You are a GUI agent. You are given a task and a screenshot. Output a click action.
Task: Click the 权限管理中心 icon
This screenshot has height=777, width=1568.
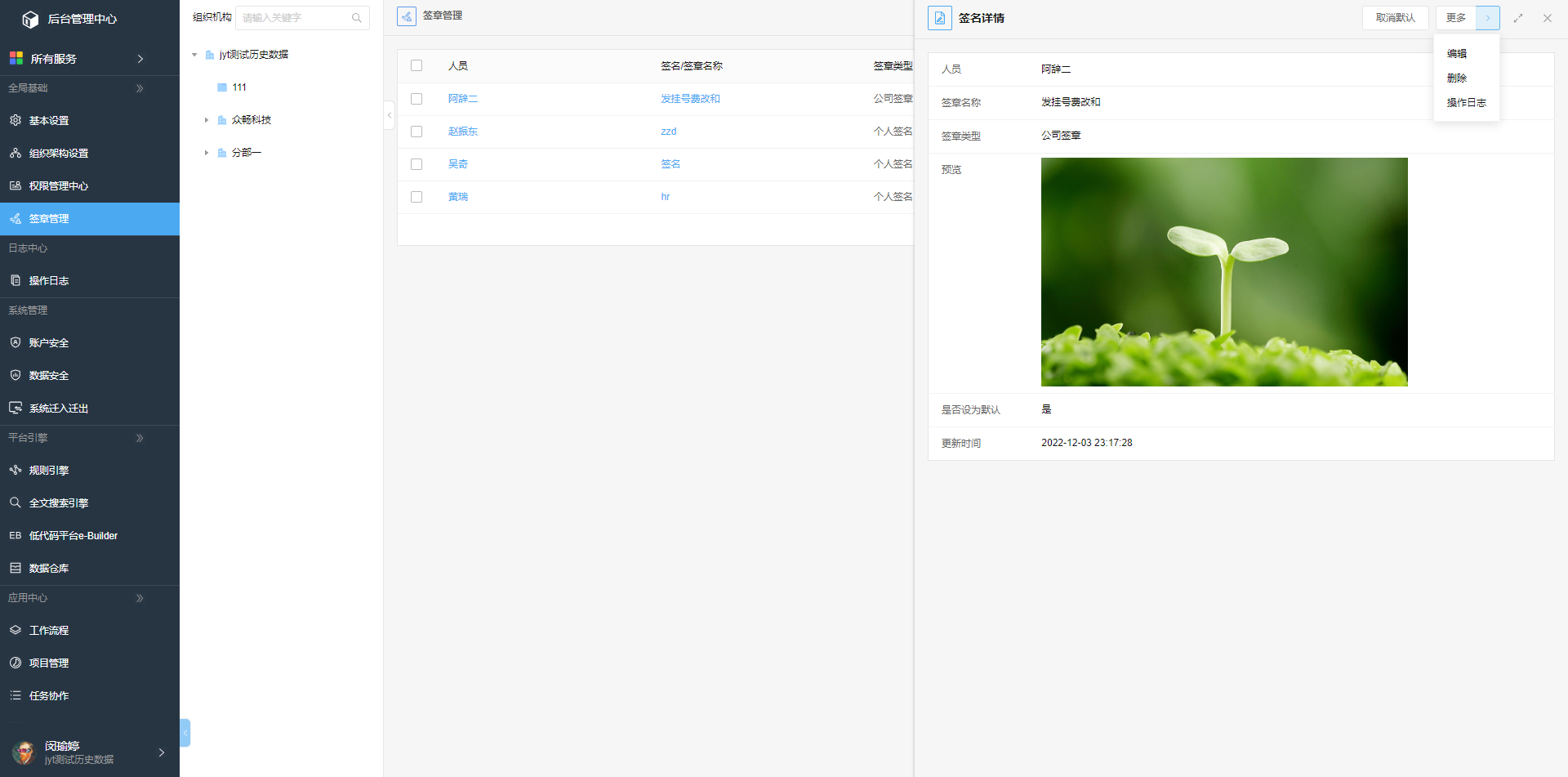coord(16,185)
